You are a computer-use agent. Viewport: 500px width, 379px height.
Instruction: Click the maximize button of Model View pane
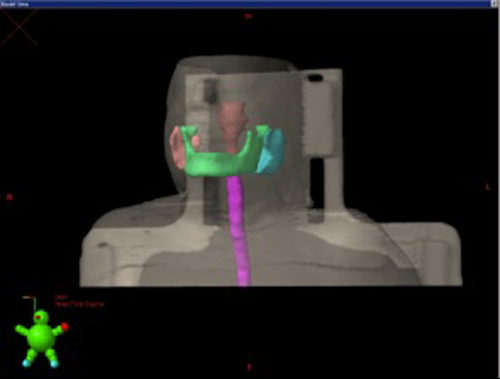point(494,4)
